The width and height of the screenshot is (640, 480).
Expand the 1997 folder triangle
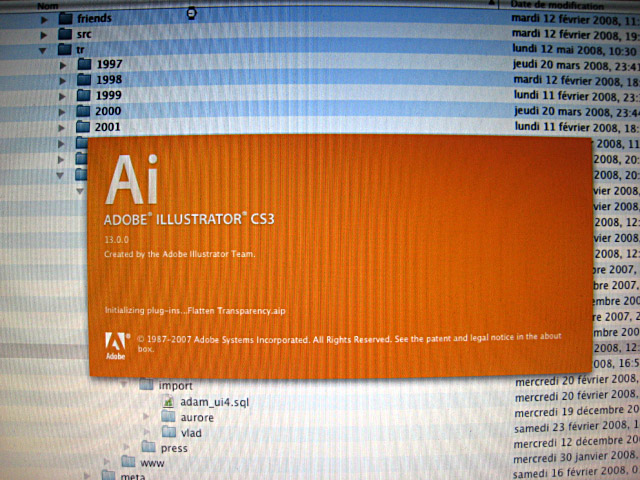tap(62, 65)
